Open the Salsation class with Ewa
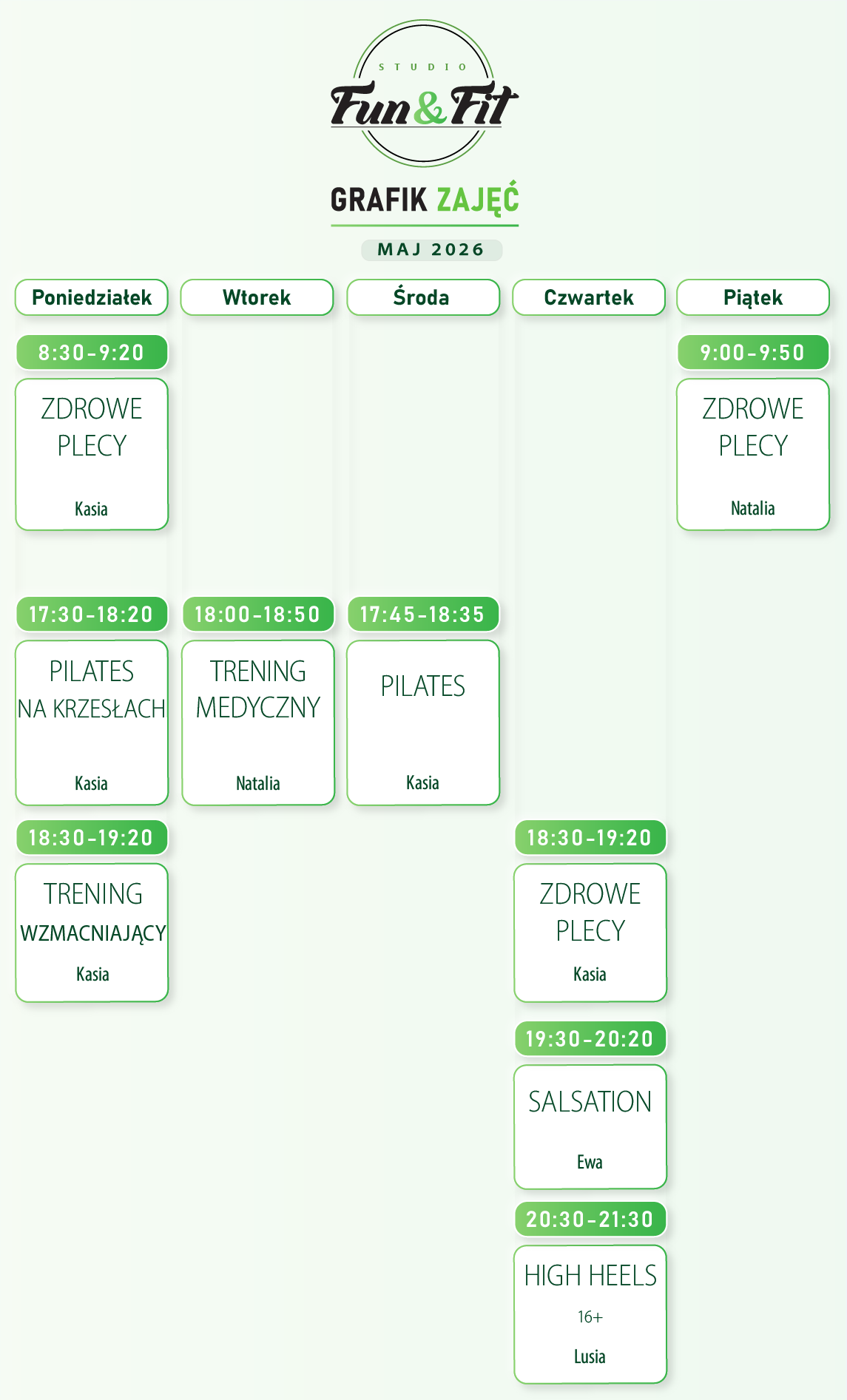 tap(590, 1127)
